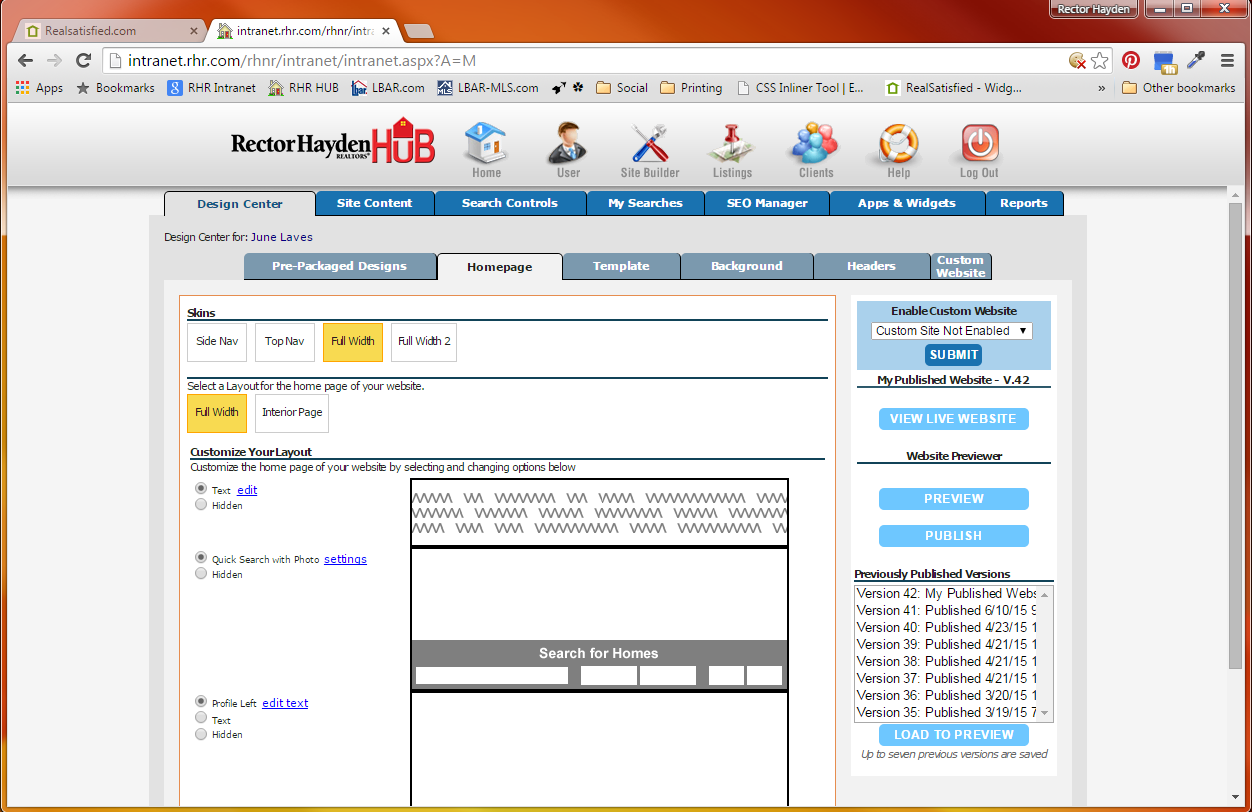This screenshot has width=1252, height=812.
Task: Open the Printing bookmarks folder
Action: [691, 88]
